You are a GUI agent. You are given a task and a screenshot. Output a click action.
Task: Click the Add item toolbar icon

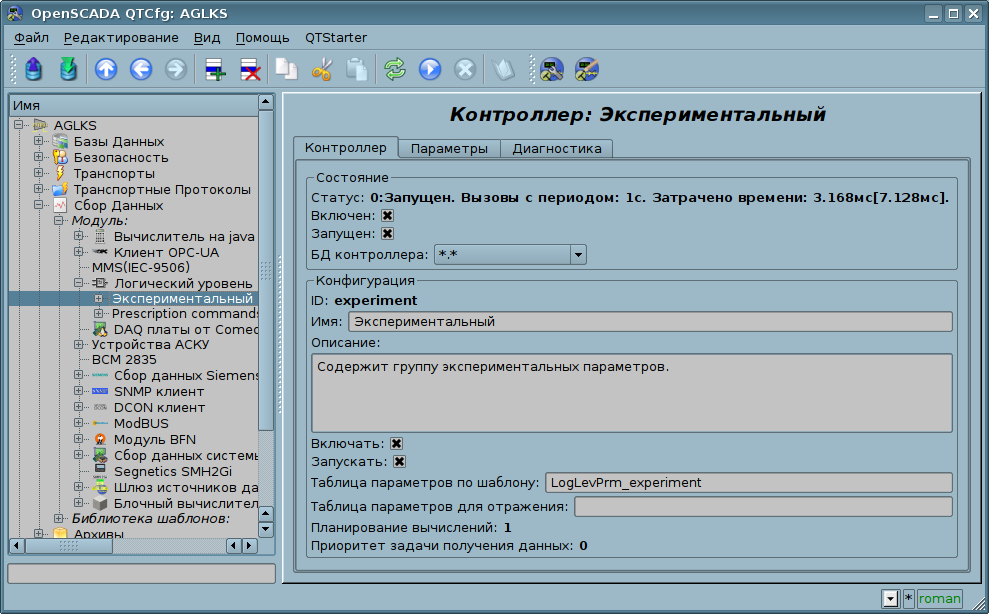coord(215,69)
